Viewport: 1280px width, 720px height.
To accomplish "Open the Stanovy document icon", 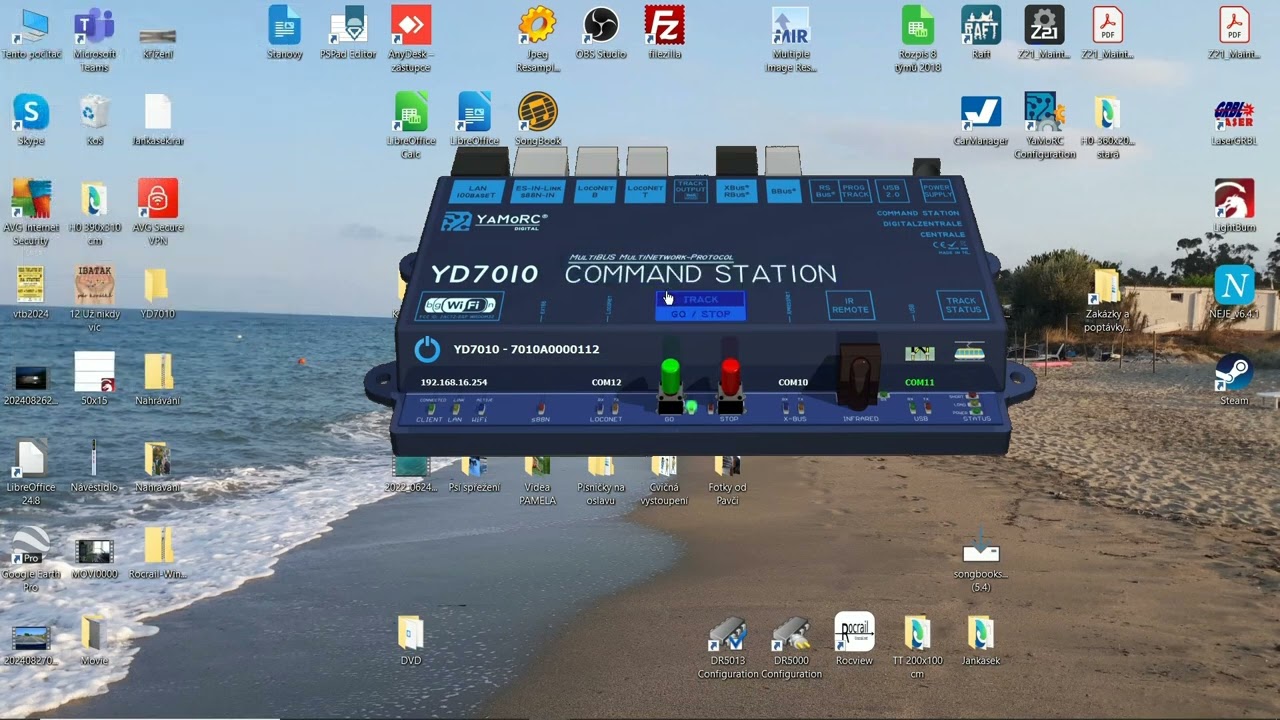I will coord(285,33).
